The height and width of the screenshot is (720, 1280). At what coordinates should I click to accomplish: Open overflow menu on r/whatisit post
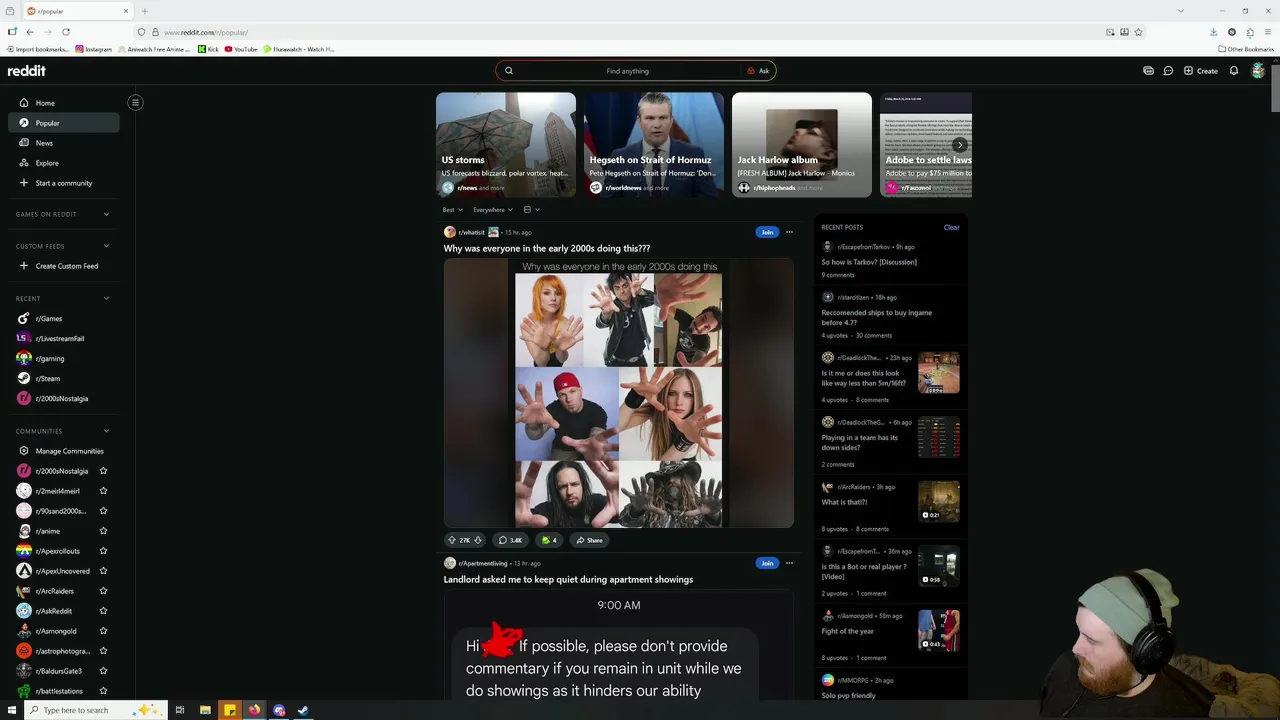tap(789, 232)
